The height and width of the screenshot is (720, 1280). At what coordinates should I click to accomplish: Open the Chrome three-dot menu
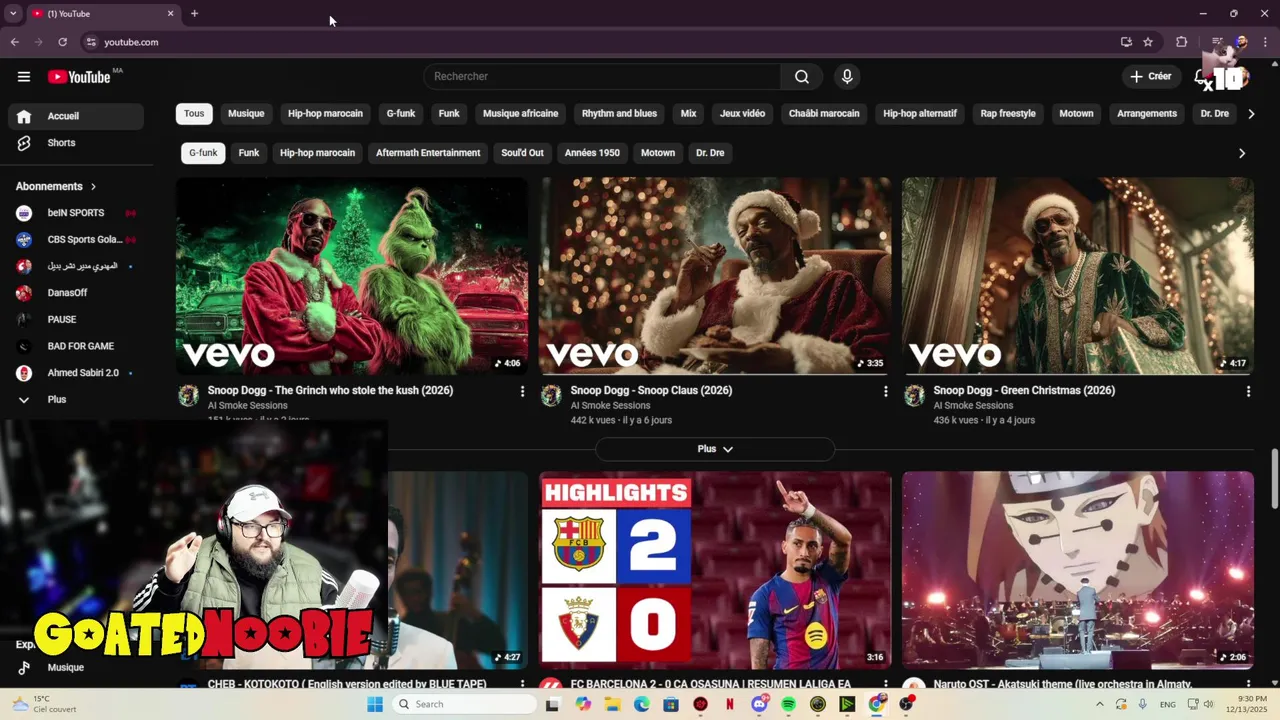click(1266, 42)
